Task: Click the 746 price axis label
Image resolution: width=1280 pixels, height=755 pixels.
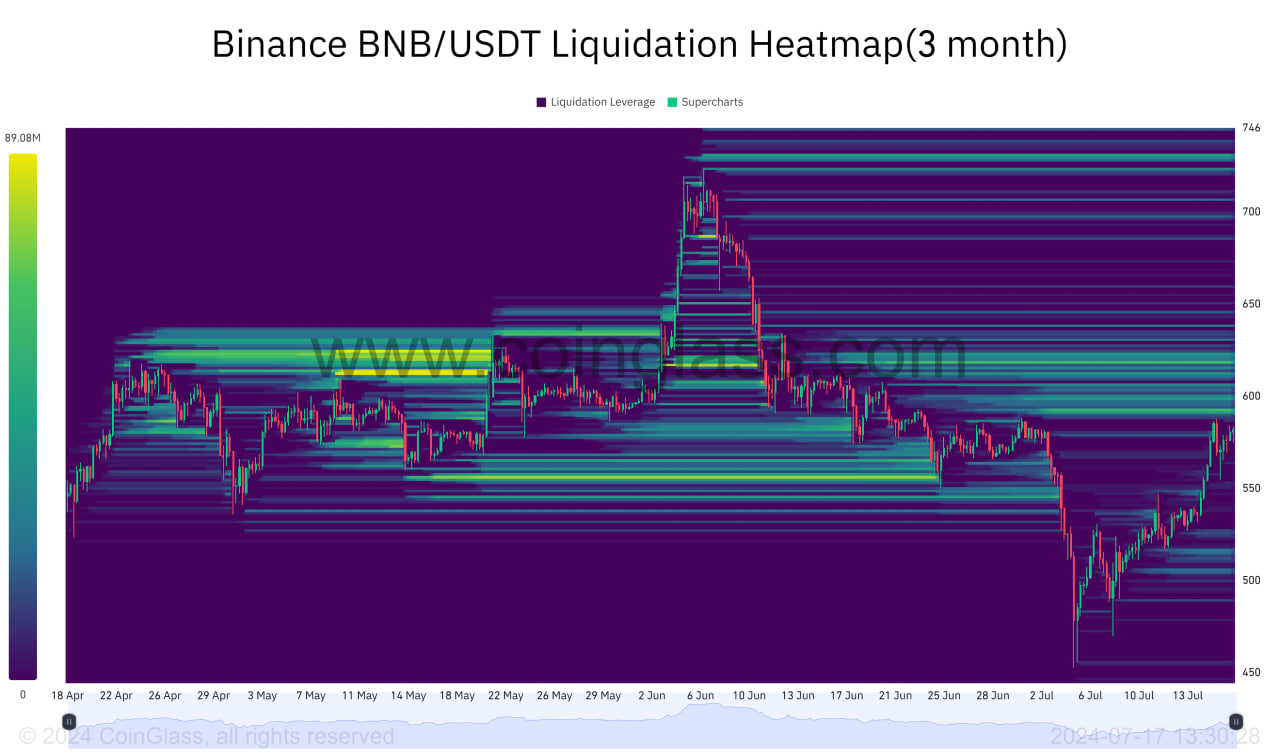Action: (x=1251, y=128)
